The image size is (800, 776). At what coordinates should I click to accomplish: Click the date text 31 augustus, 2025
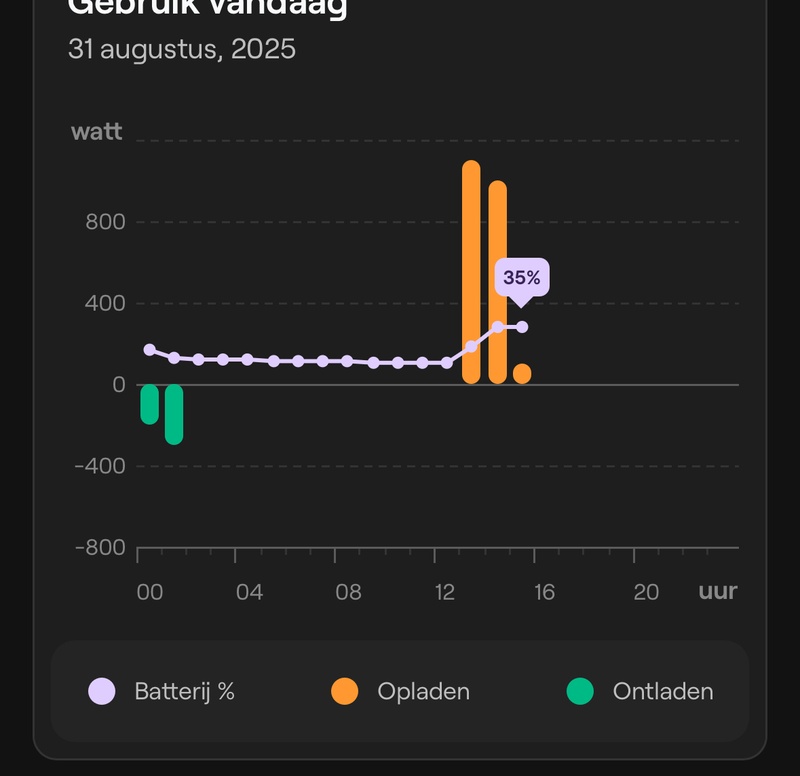coord(182,49)
